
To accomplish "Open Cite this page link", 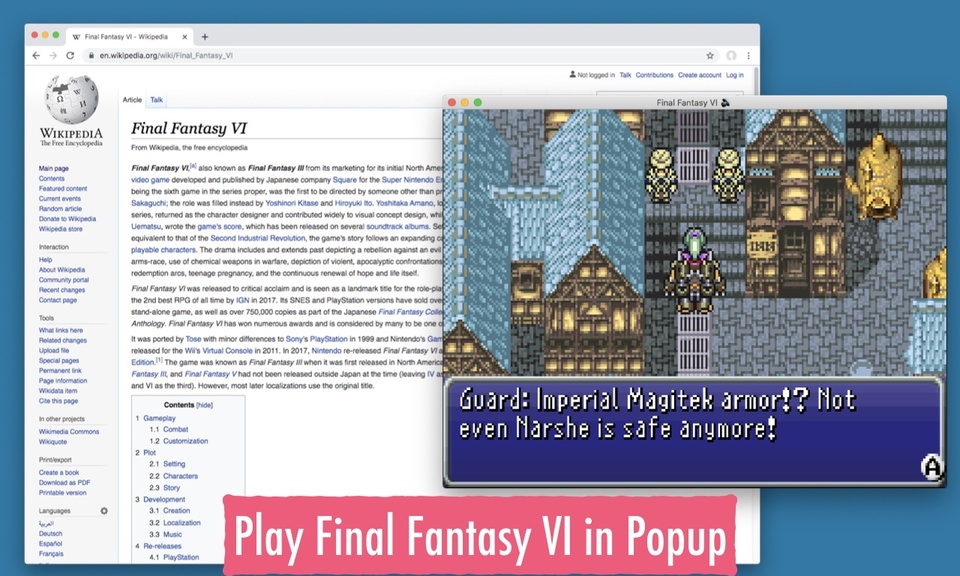I will point(58,401).
